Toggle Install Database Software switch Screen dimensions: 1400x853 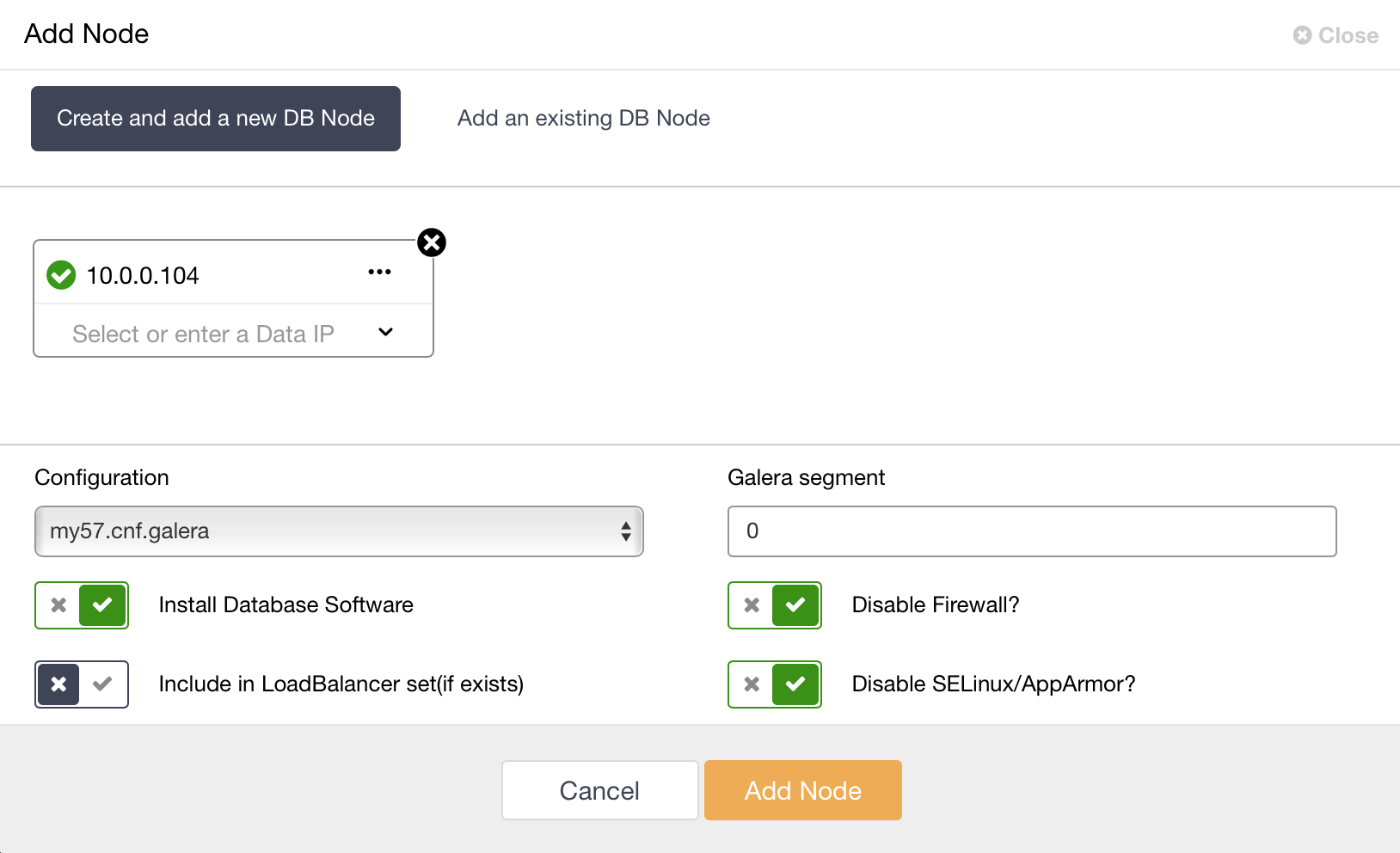point(82,605)
